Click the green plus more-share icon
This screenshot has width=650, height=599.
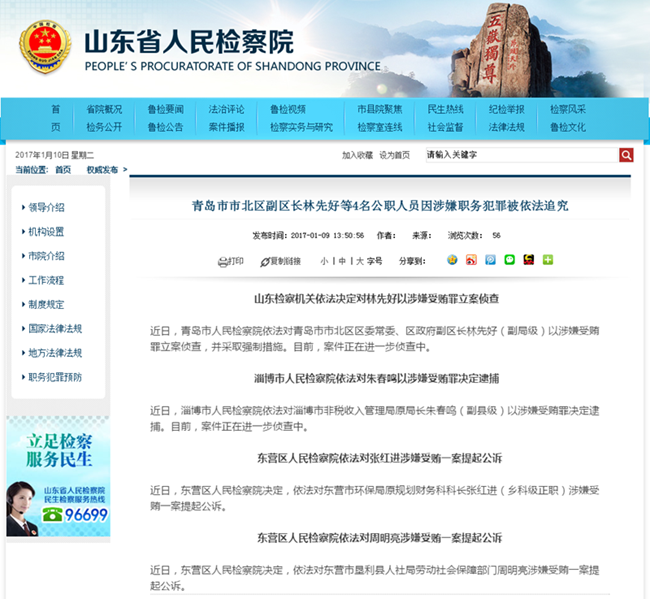548,260
